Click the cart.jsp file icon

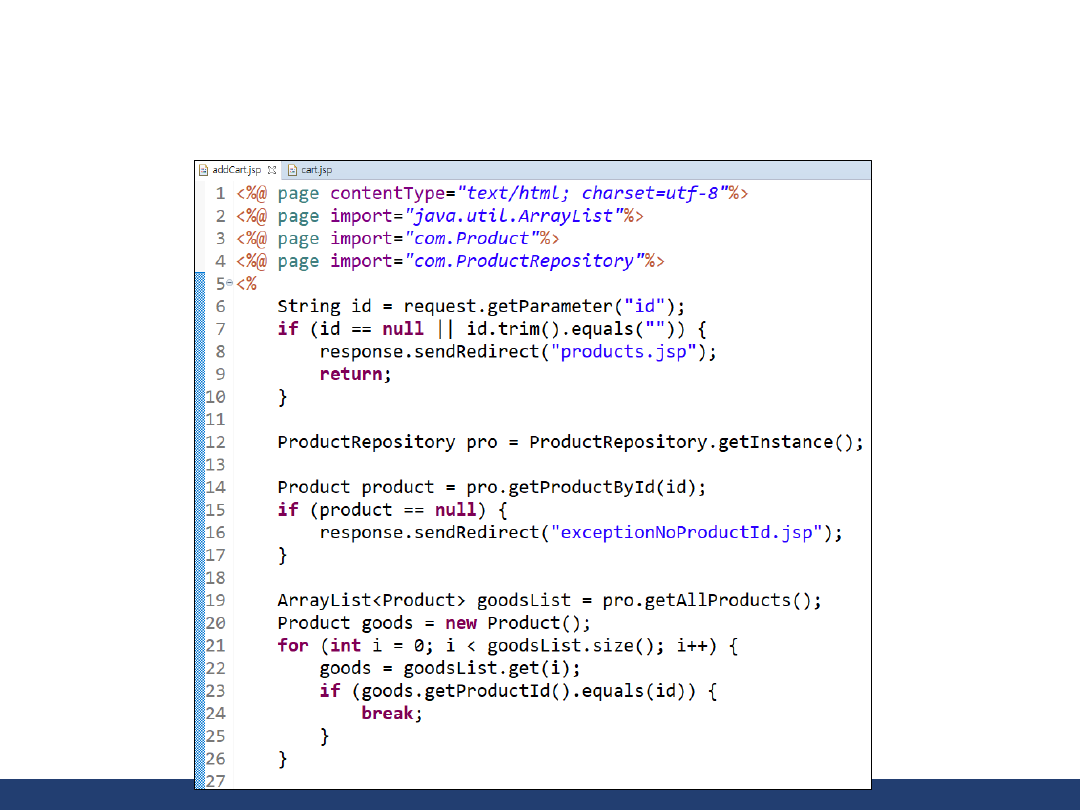tap(293, 171)
